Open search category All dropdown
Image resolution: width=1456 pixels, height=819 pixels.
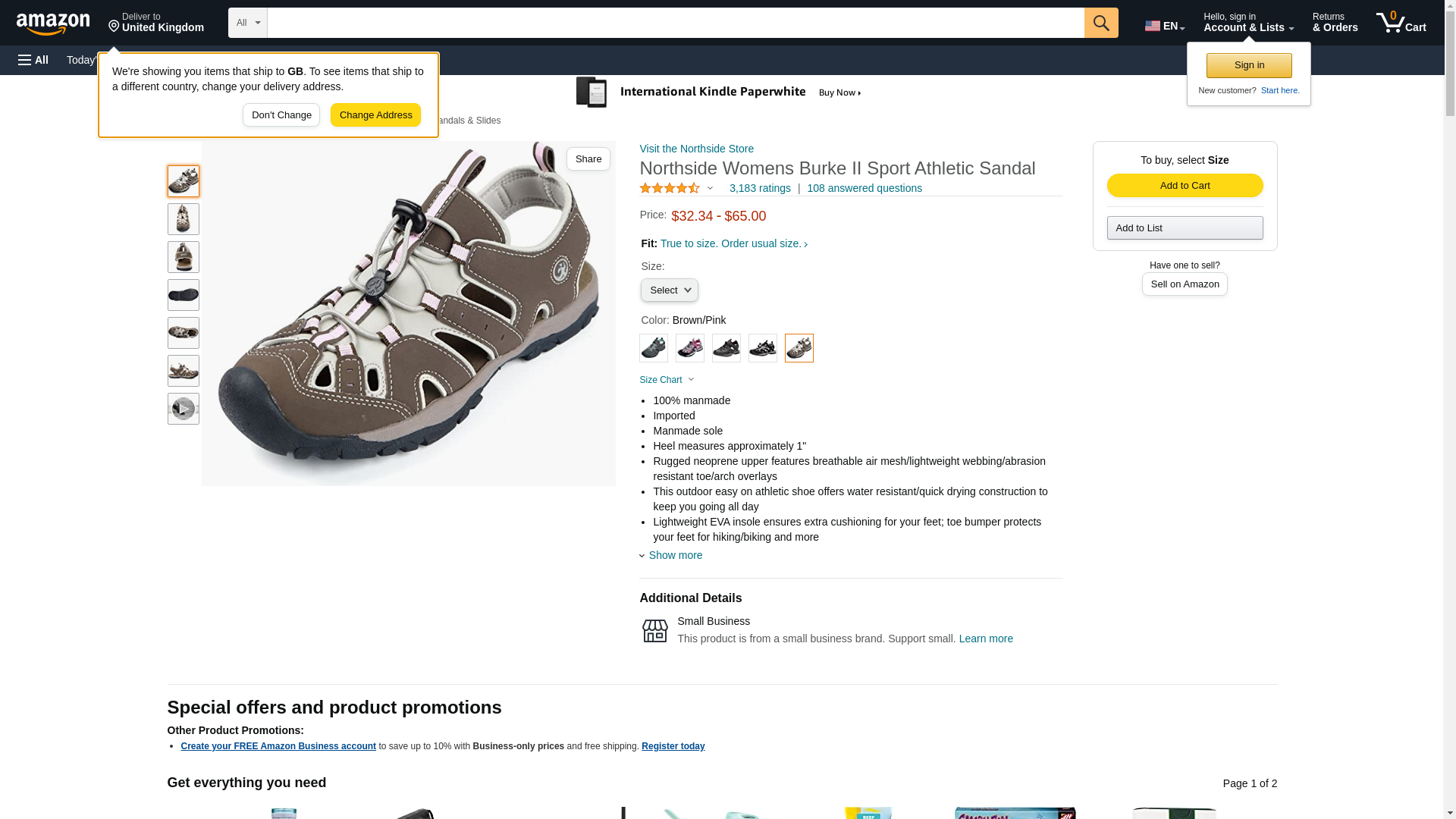tap(248, 23)
